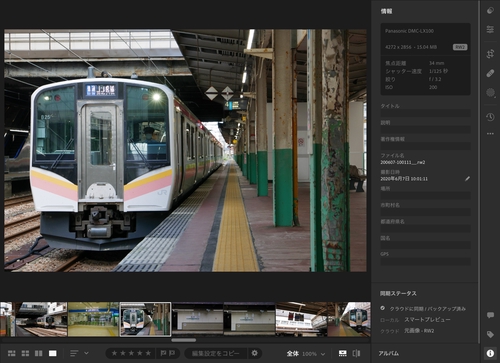
Task: Click the GPS input field
Action: tap(426, 261)
